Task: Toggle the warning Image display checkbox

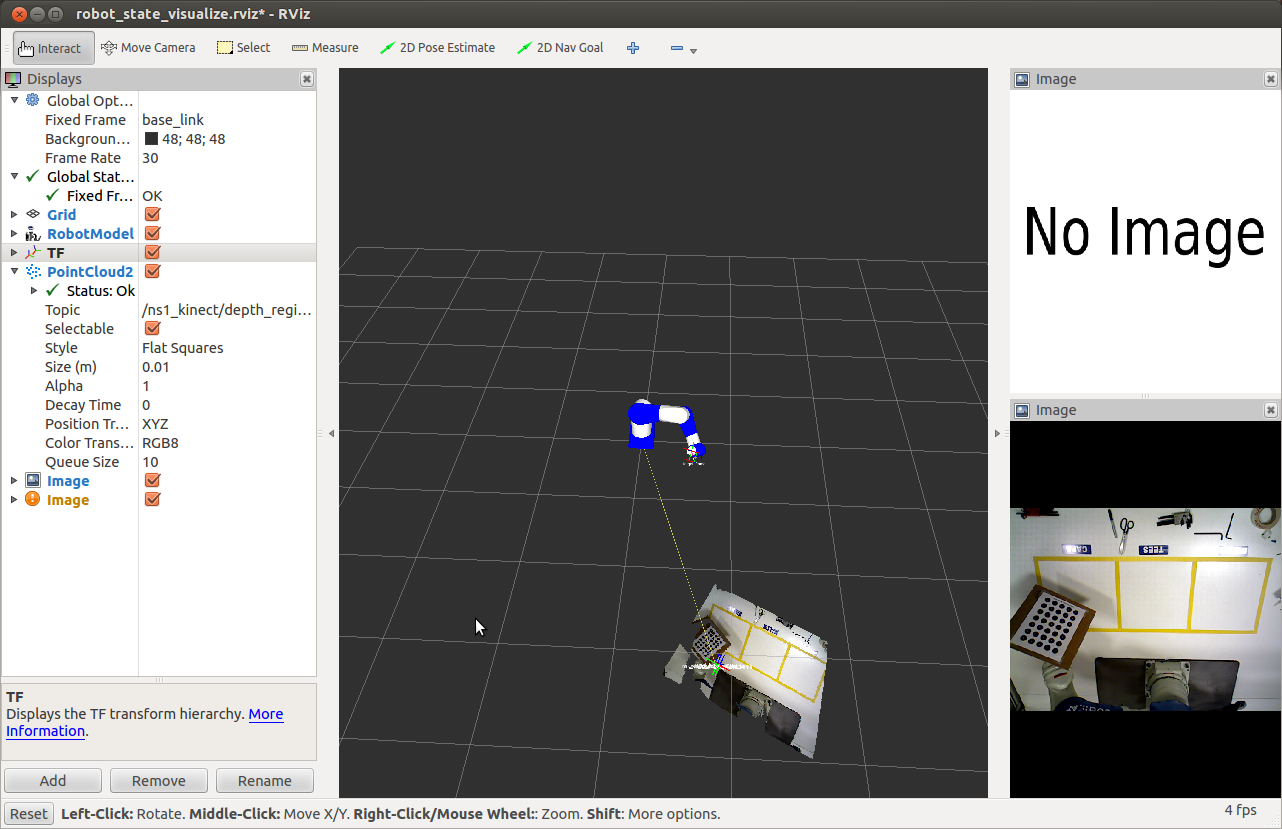Action: tap(153, 500)
